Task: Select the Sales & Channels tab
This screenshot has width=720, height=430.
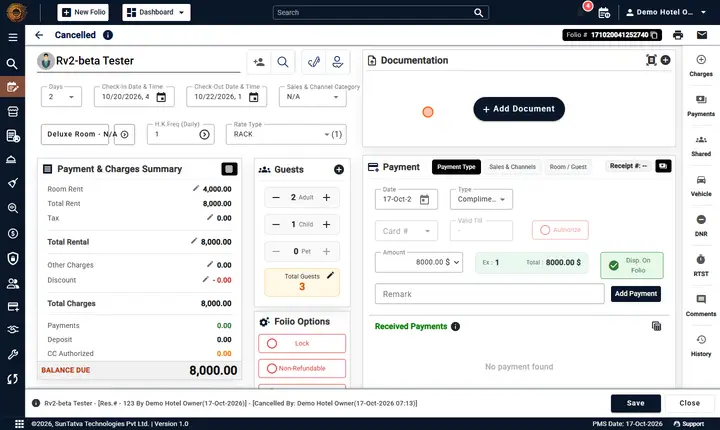Action: coord(512,167)
